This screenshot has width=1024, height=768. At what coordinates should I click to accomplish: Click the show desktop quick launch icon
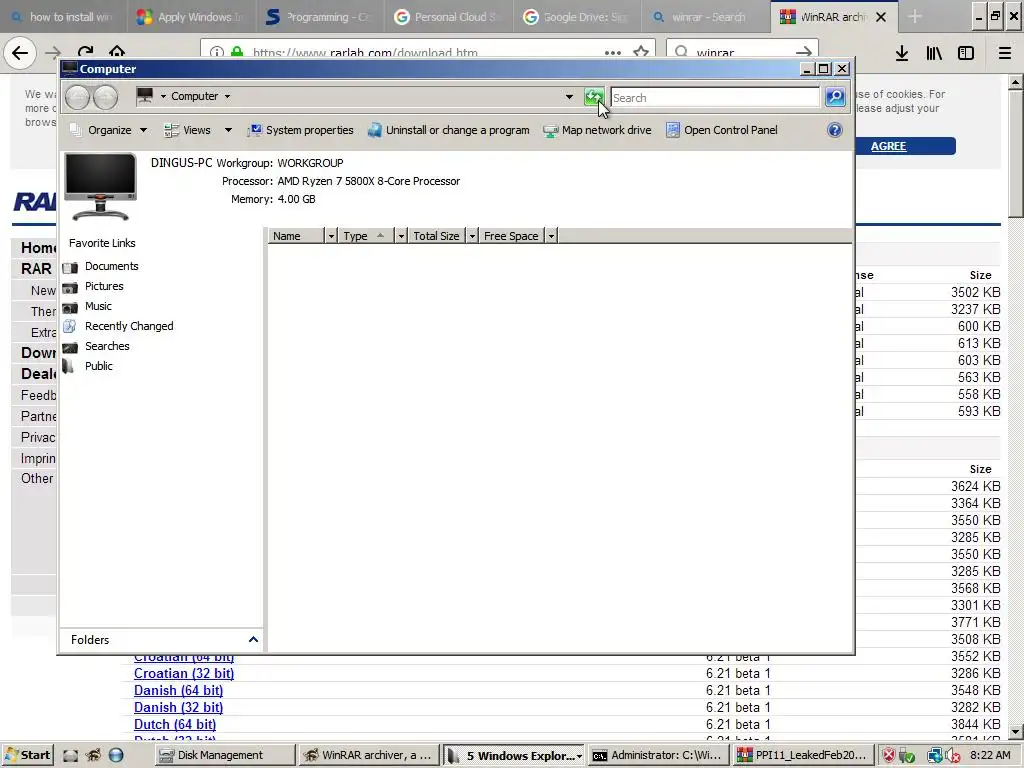click(71, 755)
